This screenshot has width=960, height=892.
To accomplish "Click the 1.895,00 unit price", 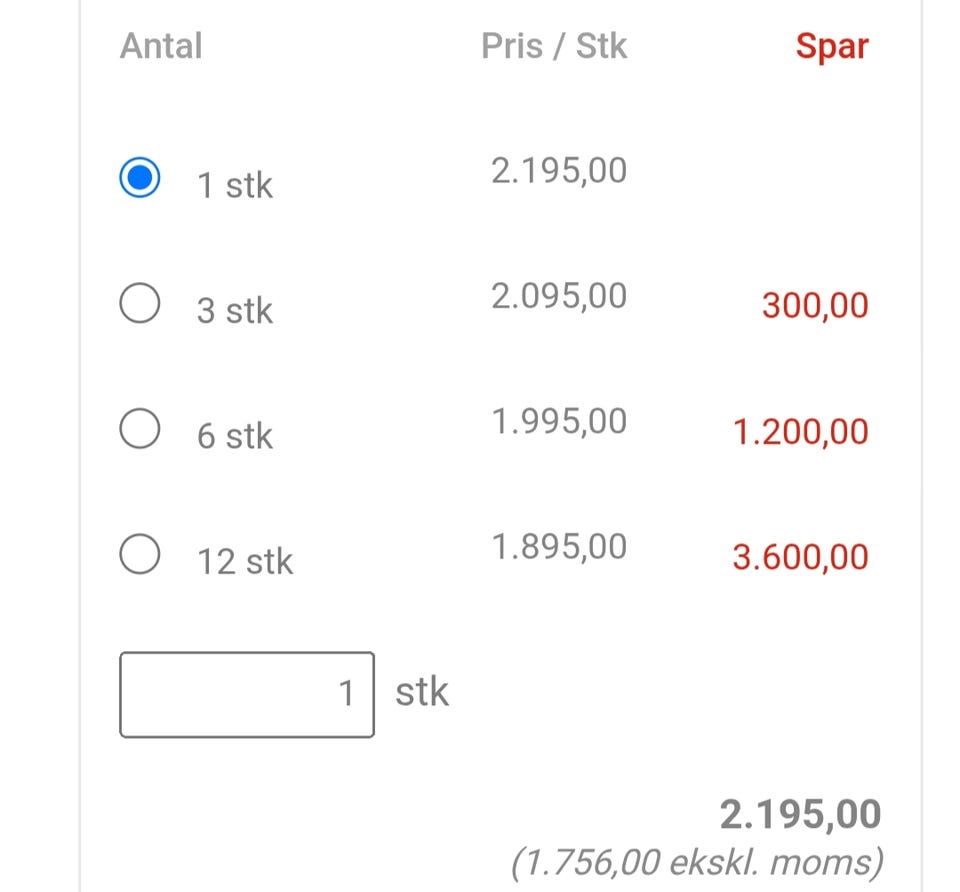I will tap(559, 546).
